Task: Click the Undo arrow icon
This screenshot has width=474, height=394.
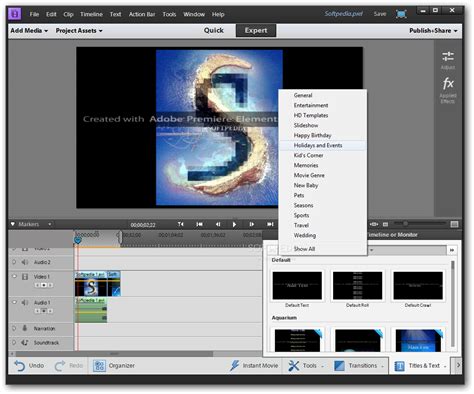Action: 20,366
